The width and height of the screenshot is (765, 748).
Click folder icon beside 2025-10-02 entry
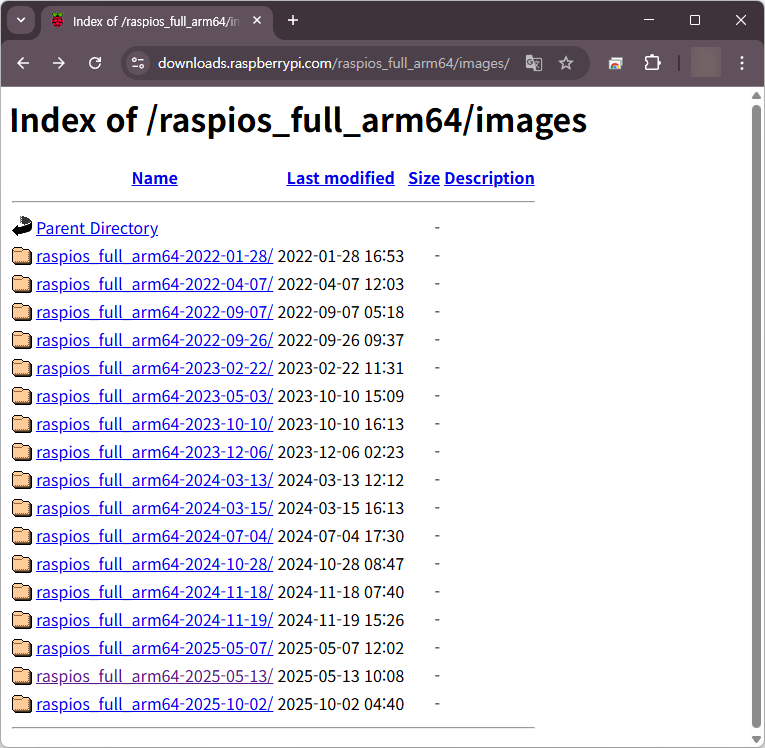click(22, 704)
